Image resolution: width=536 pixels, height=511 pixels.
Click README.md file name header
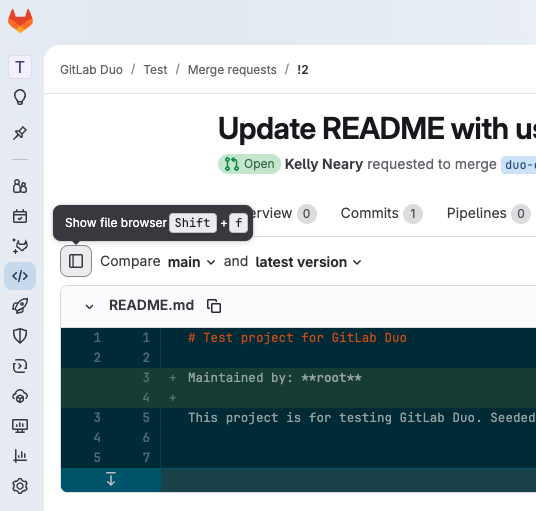tap(151, 305)
